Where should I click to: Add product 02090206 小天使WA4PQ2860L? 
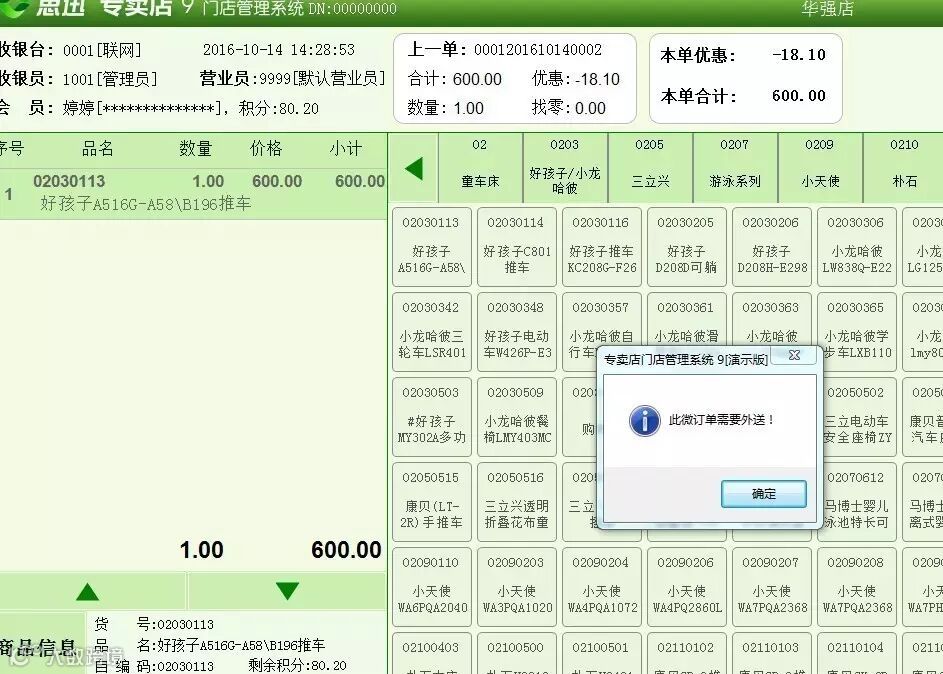tap(686, 587)
